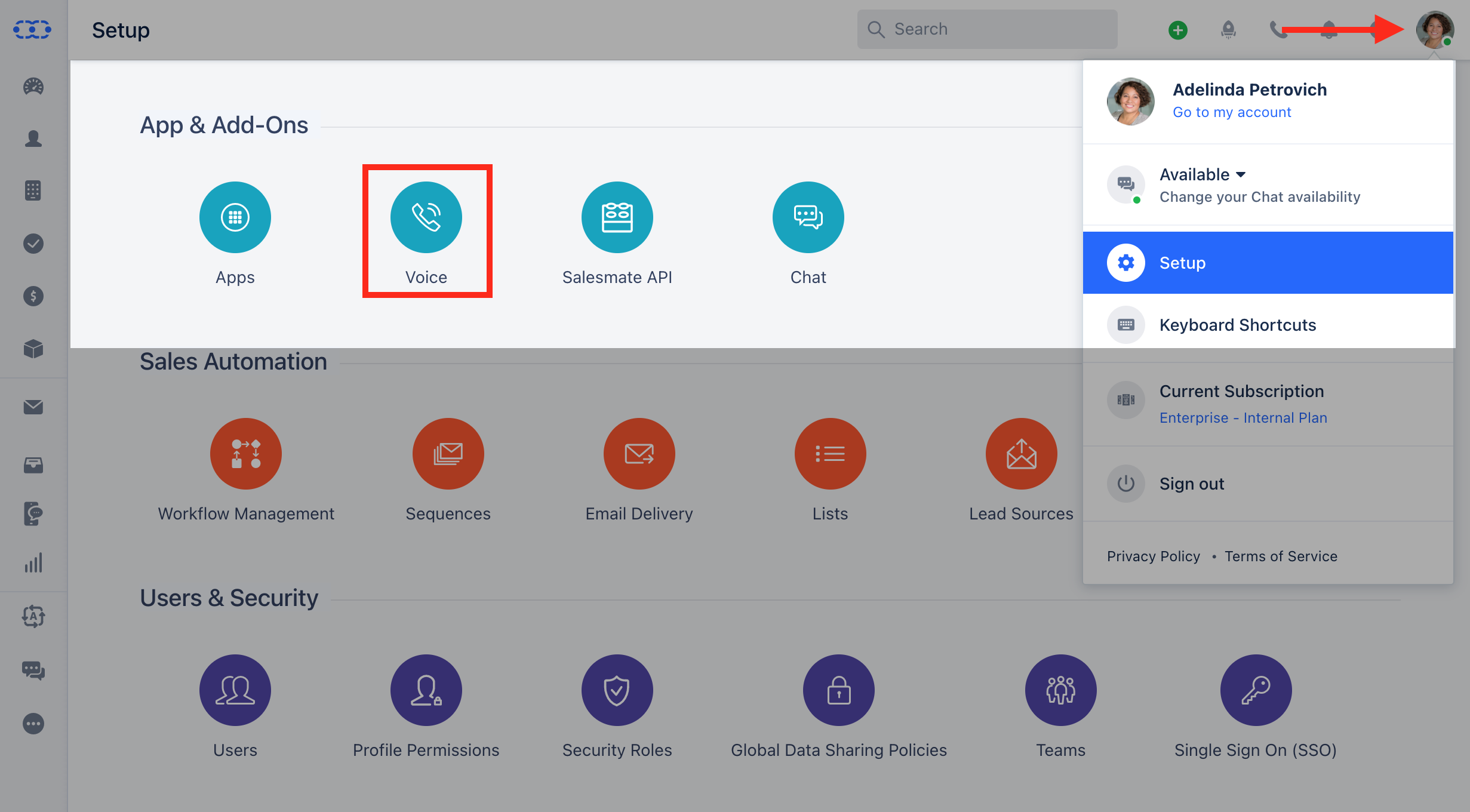Open the Dashboard gauge sidebar icon
1470x812 pixels.
[x=33, y=87]
